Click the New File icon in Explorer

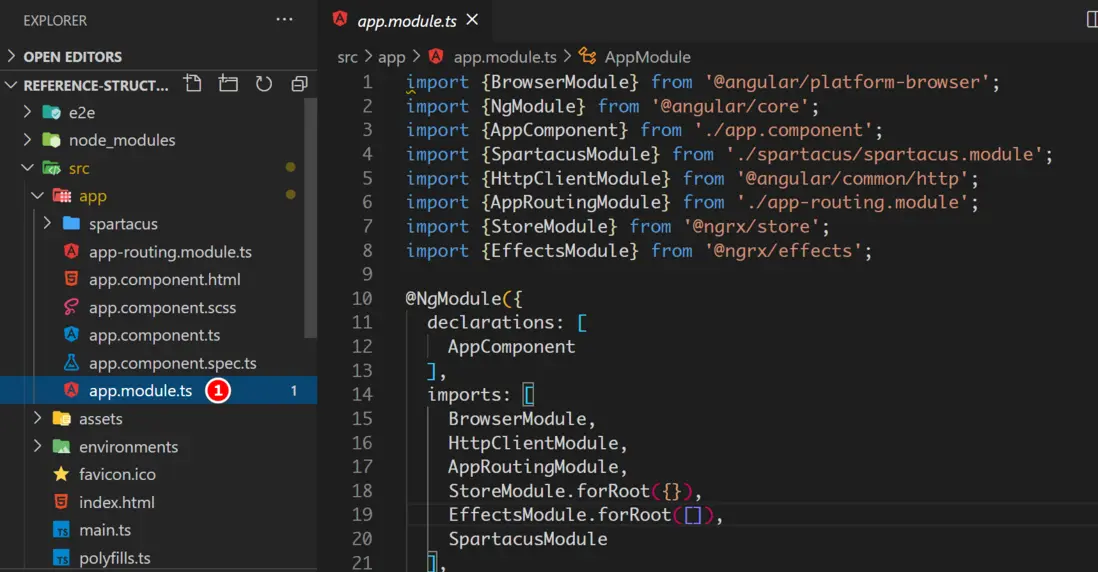click(x=193, y=84)
